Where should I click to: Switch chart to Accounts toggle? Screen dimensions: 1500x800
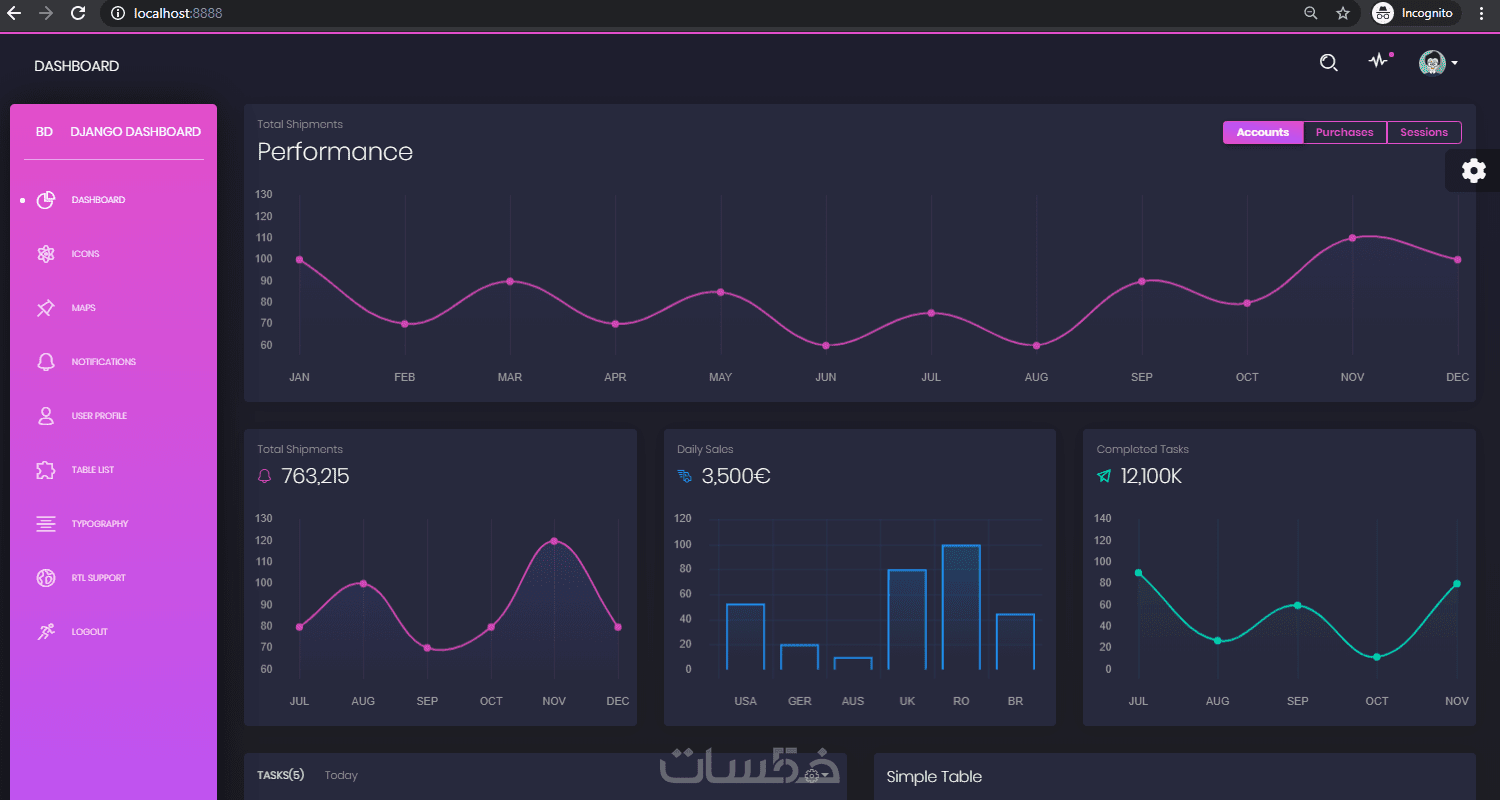coord(1263,132)
